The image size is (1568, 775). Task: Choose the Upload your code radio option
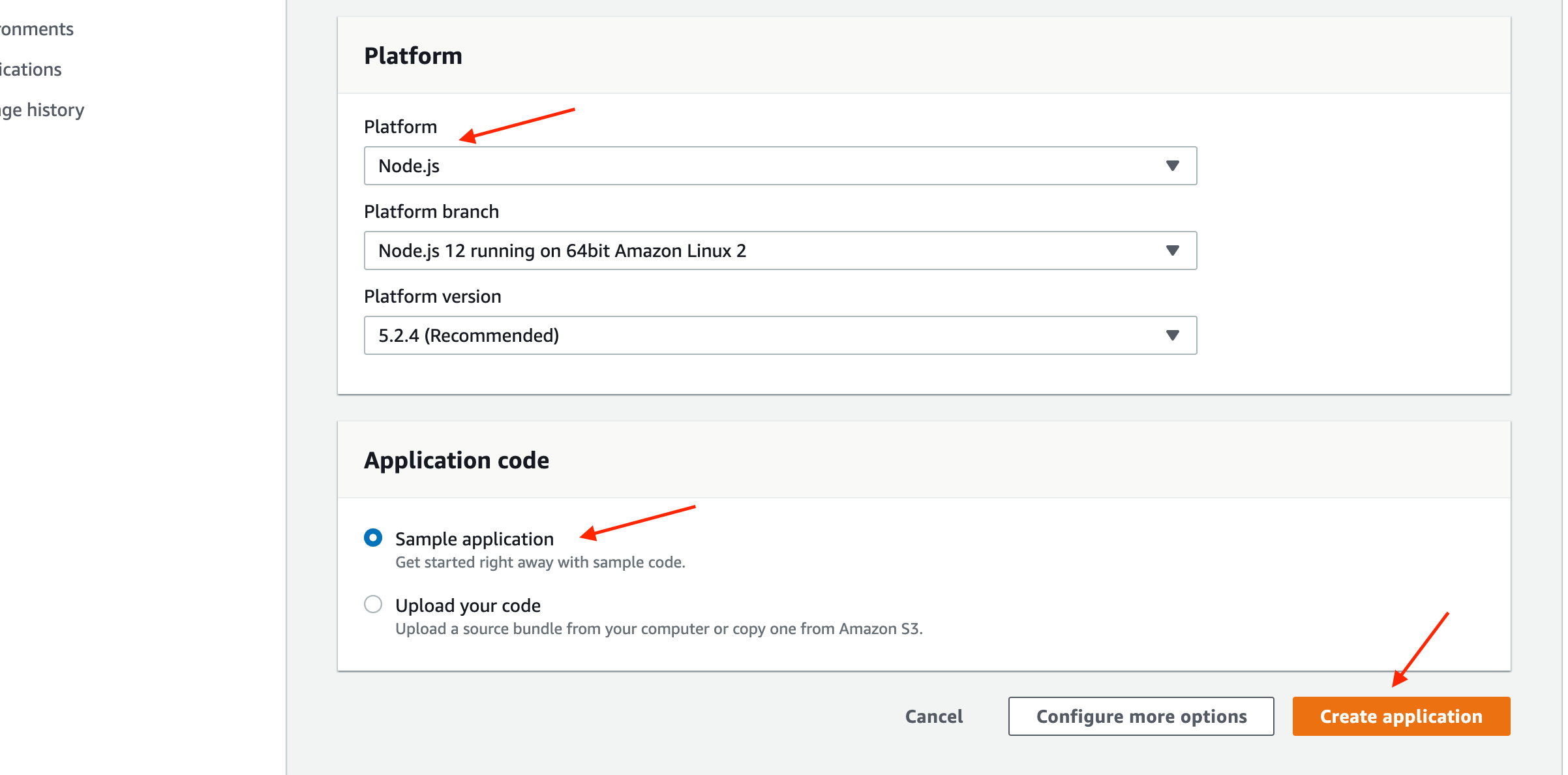[x=373, y=605]
